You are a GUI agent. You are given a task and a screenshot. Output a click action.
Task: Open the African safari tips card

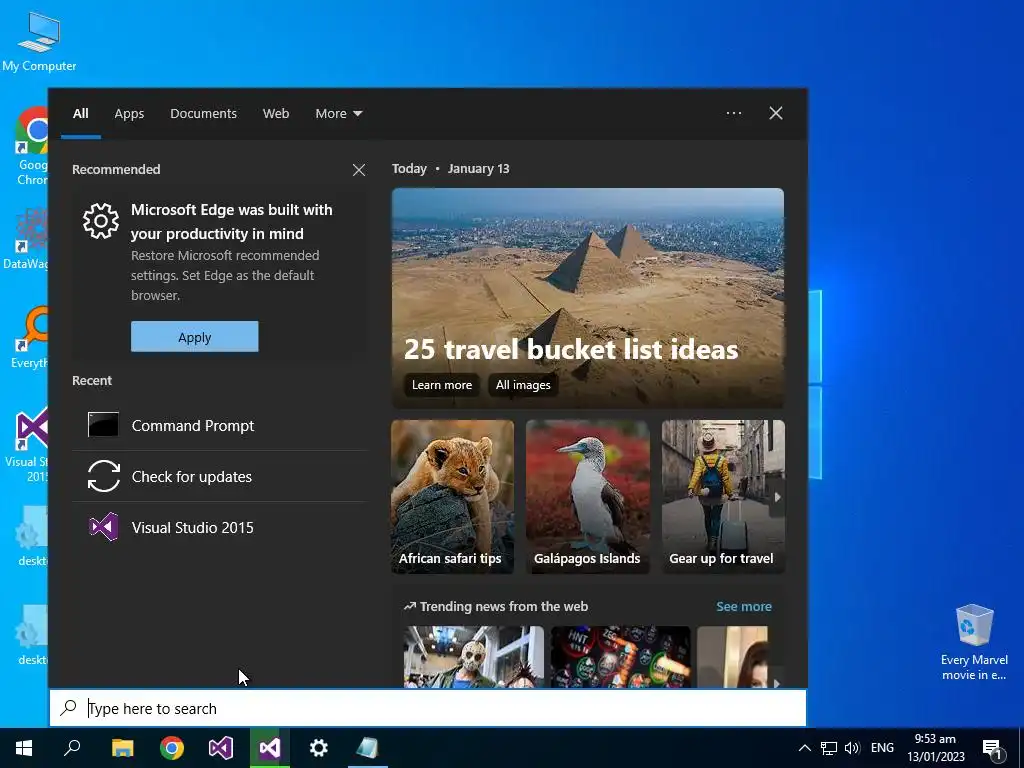tap(453, 497)
